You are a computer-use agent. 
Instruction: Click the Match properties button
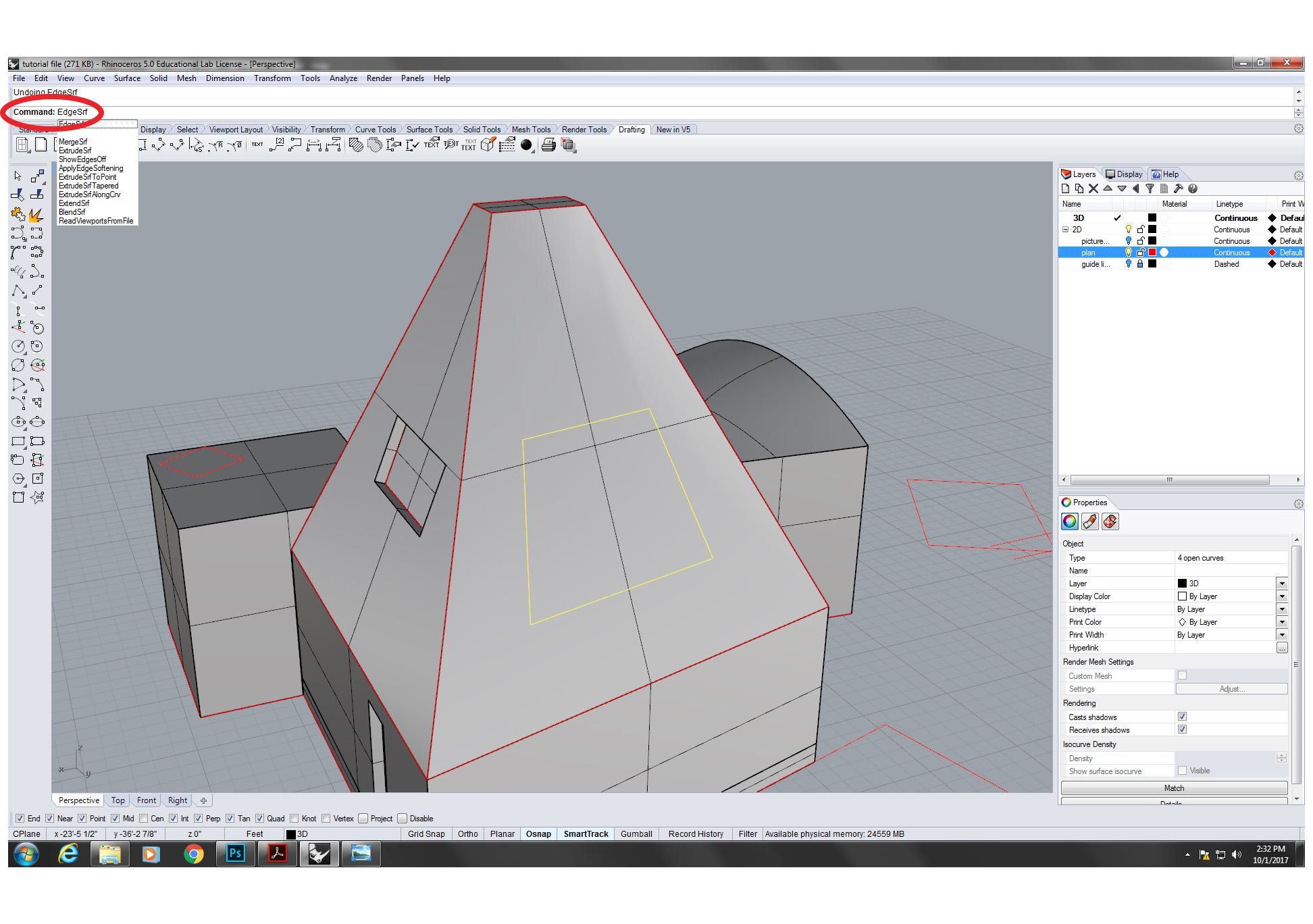click(x=1174, y=788)
